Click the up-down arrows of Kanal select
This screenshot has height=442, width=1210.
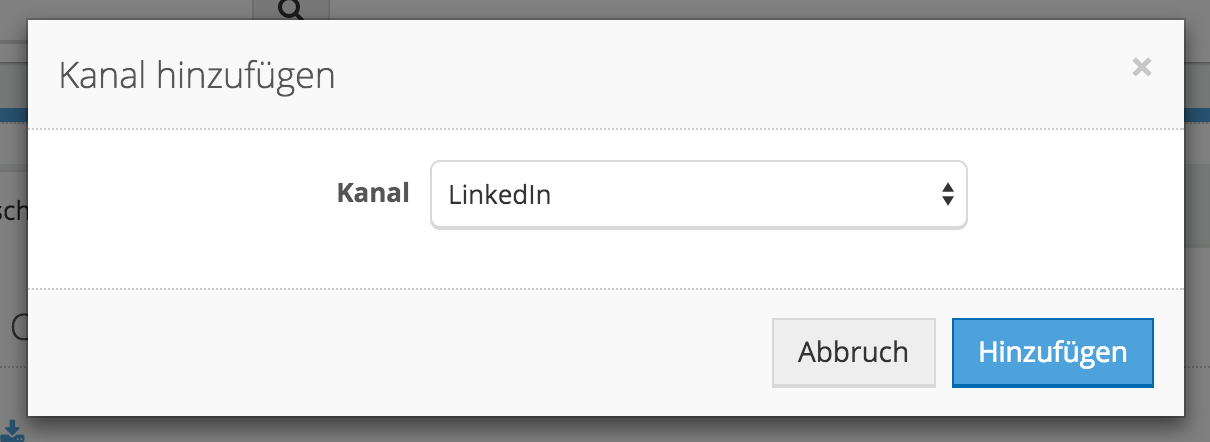click(x=947, y=195)
